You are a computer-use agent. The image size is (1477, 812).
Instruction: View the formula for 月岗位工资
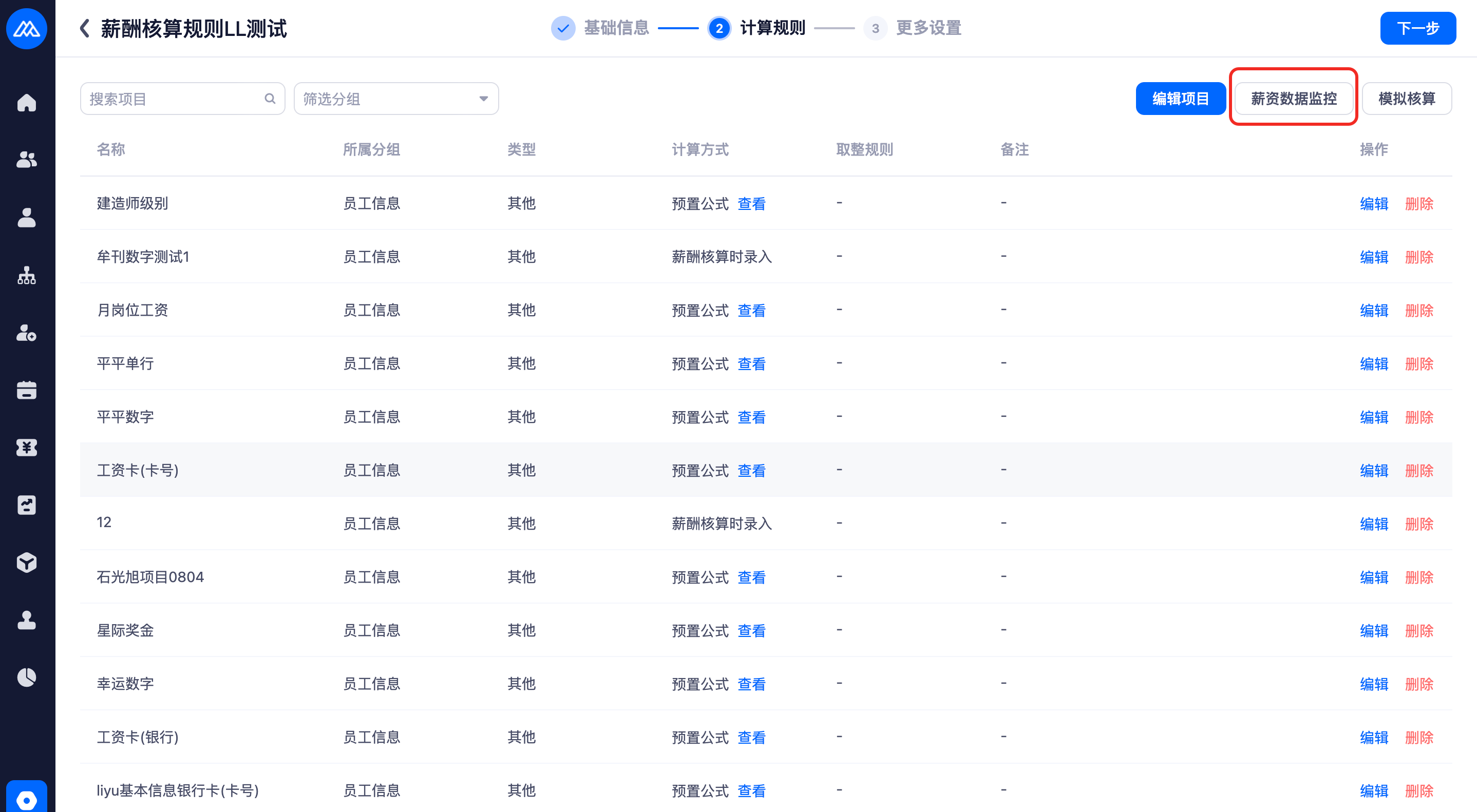point(751,310)
